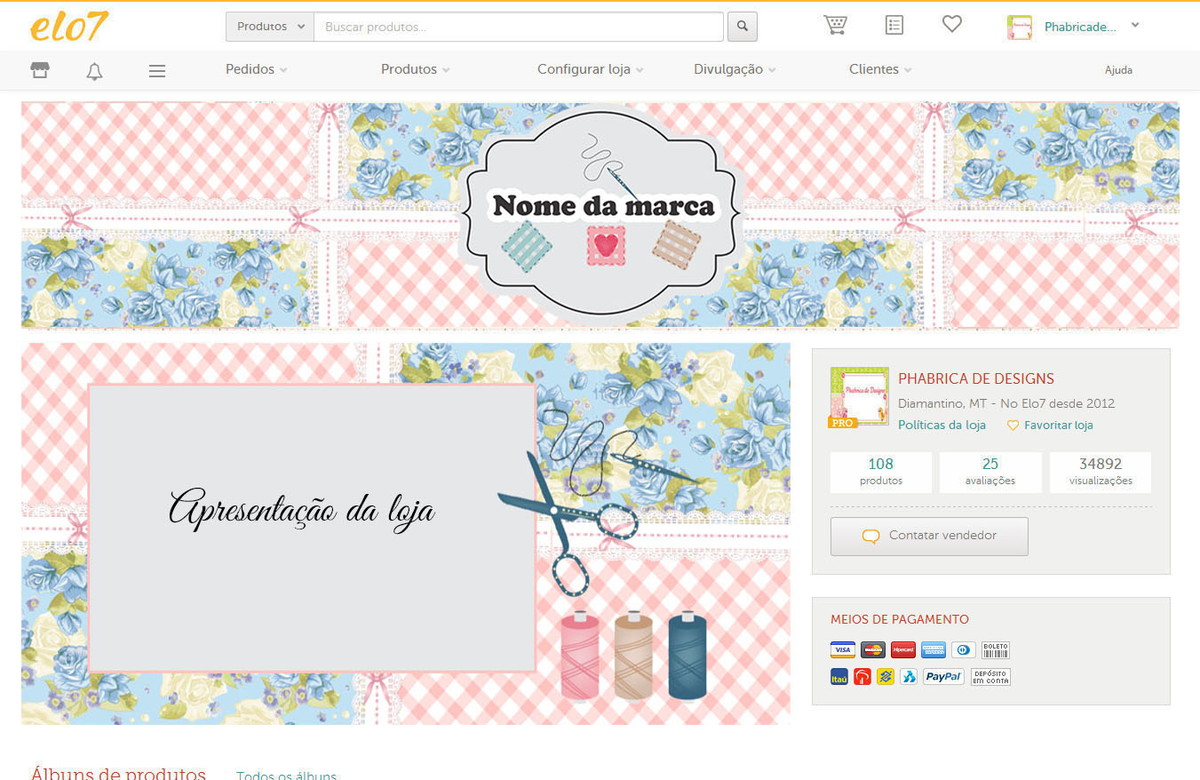Open Políticas da loja link
The height and width of the screenshot is (780, 1200).
pyautogui.click(x=941, y=425)
